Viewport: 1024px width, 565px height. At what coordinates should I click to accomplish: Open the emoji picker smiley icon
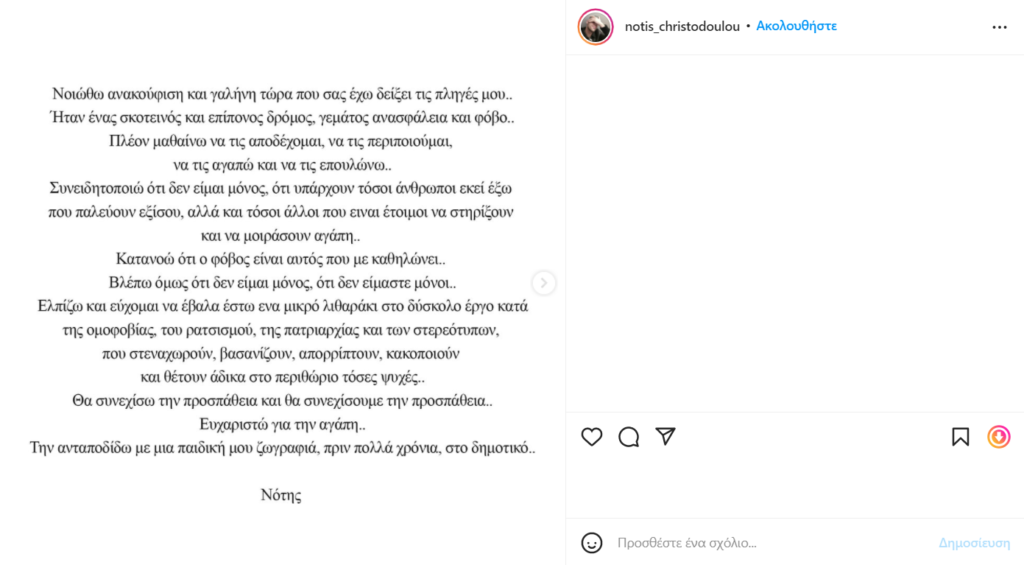[592, 543]
